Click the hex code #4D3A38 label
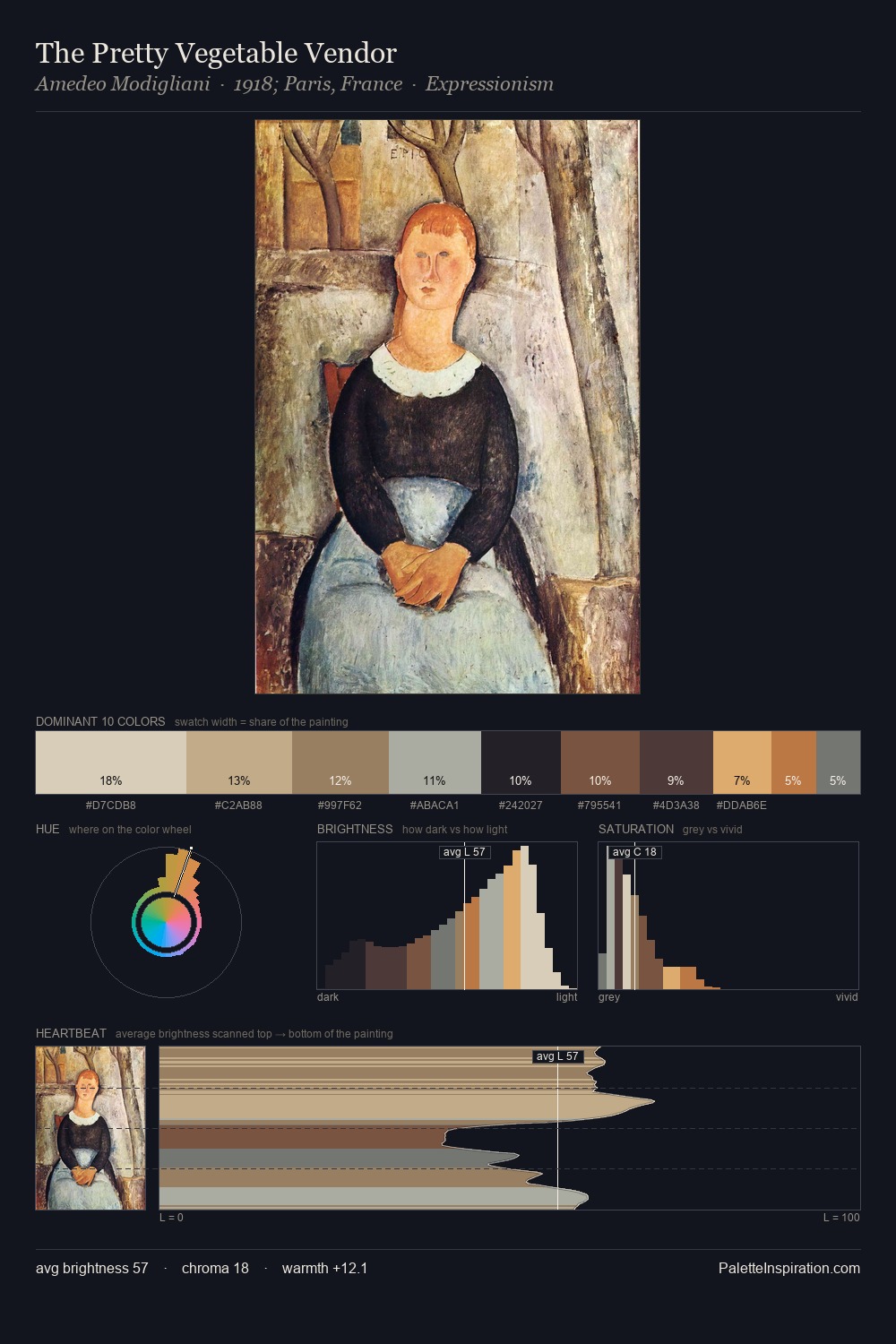Viewport: 896px width, 1344px height. [676, 806]
